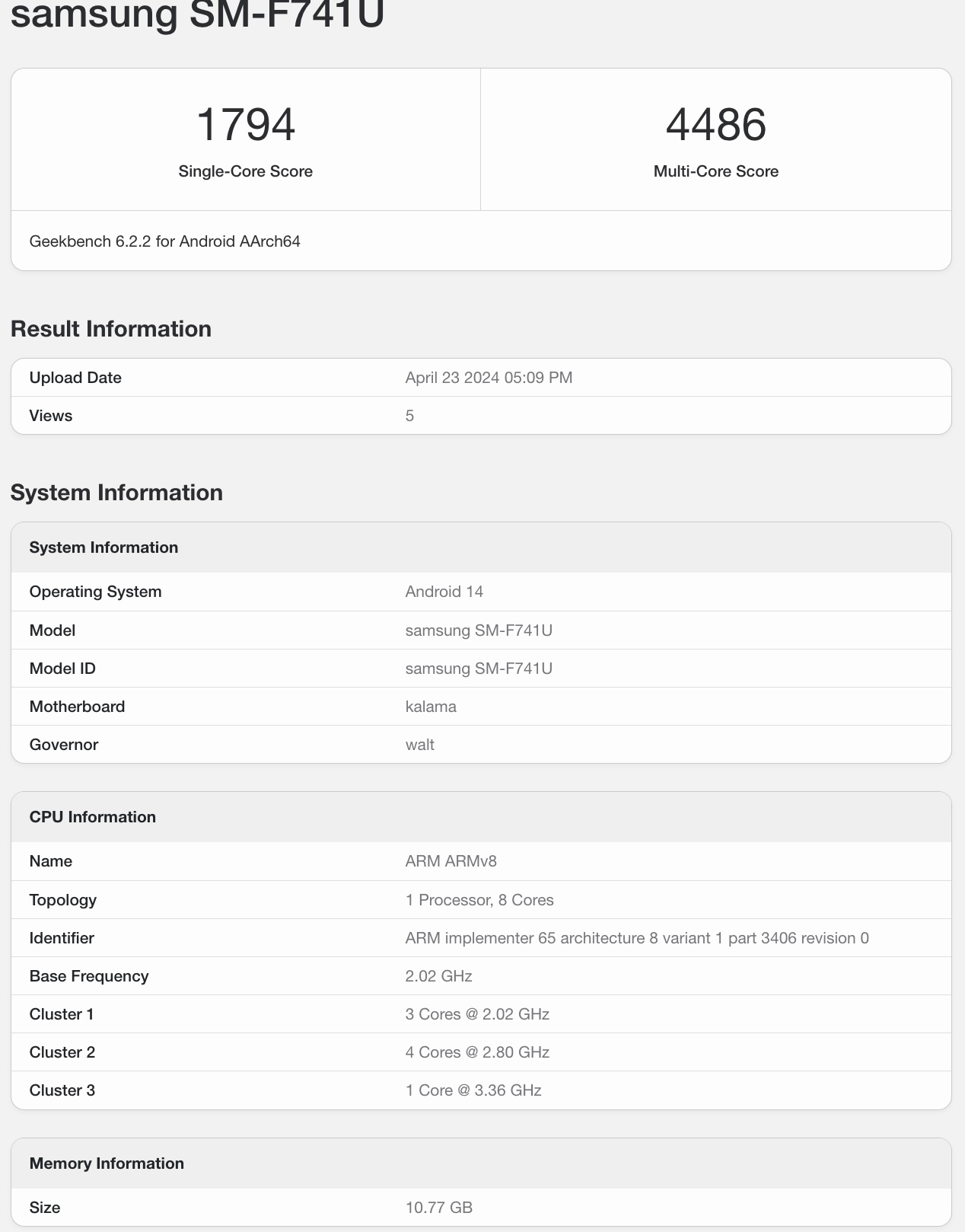Click the upload date April 23 2024 value

pyautogui.click(x=489, y=378)
